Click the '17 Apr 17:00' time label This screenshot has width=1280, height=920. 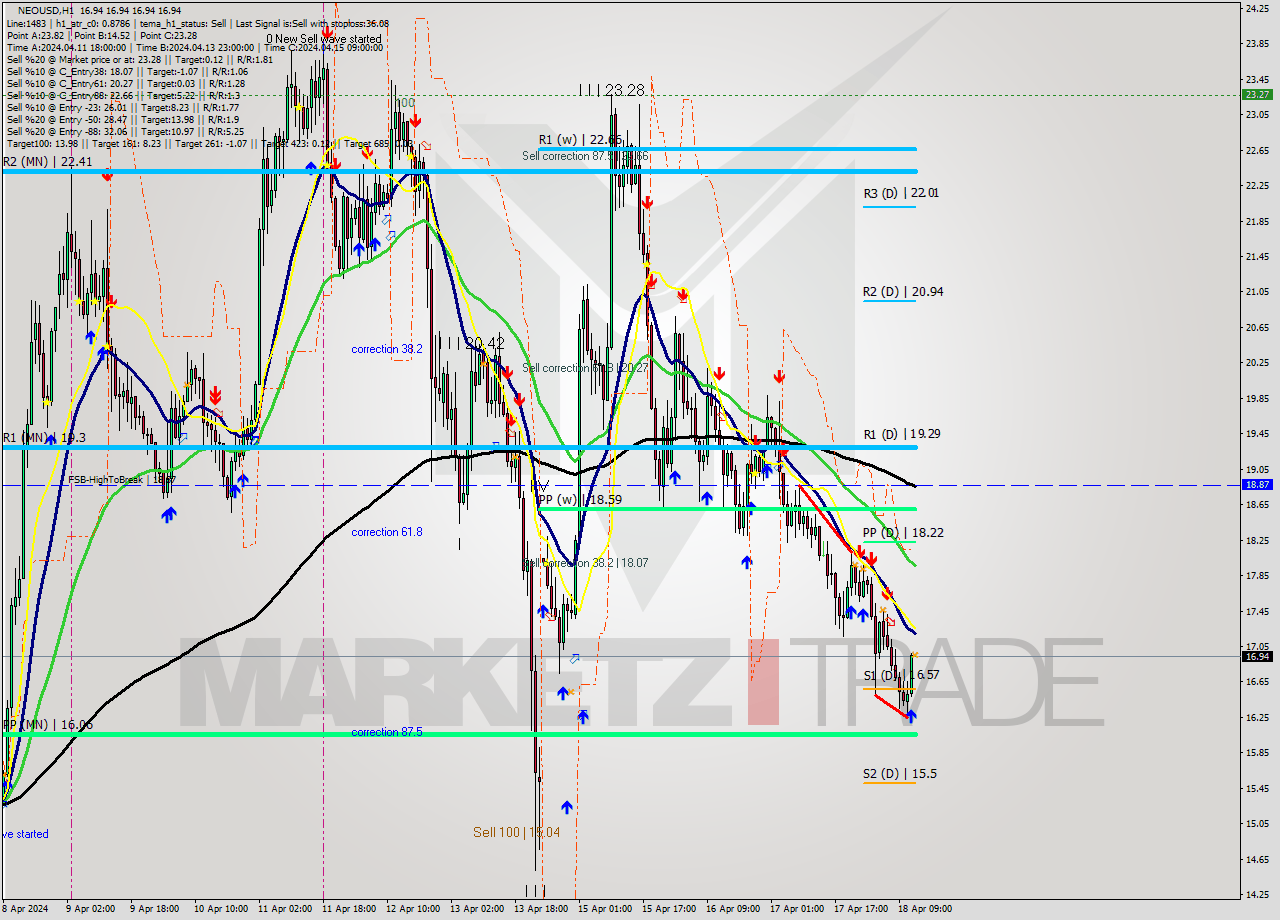[860, 909]
